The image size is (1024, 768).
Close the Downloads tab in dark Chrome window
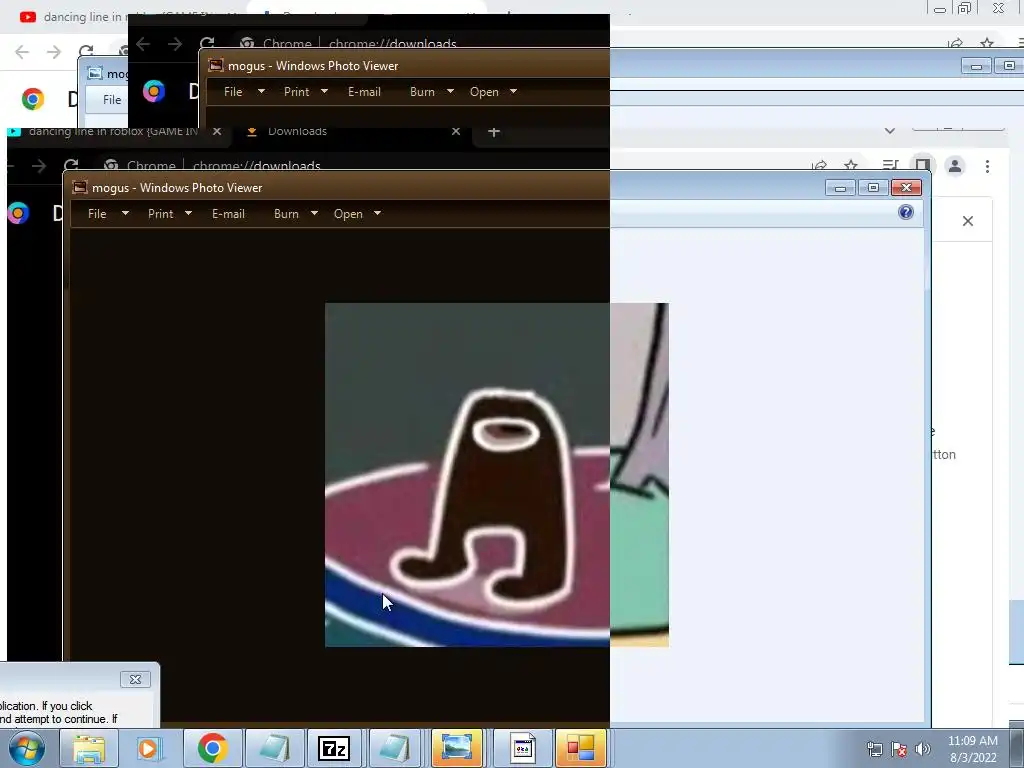tap(456, 131)
